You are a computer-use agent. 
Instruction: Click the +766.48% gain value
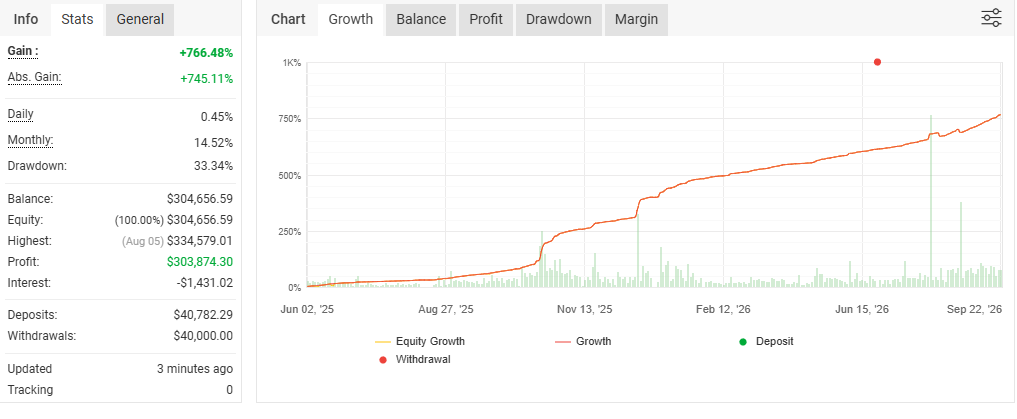click(x=206, y=53)
